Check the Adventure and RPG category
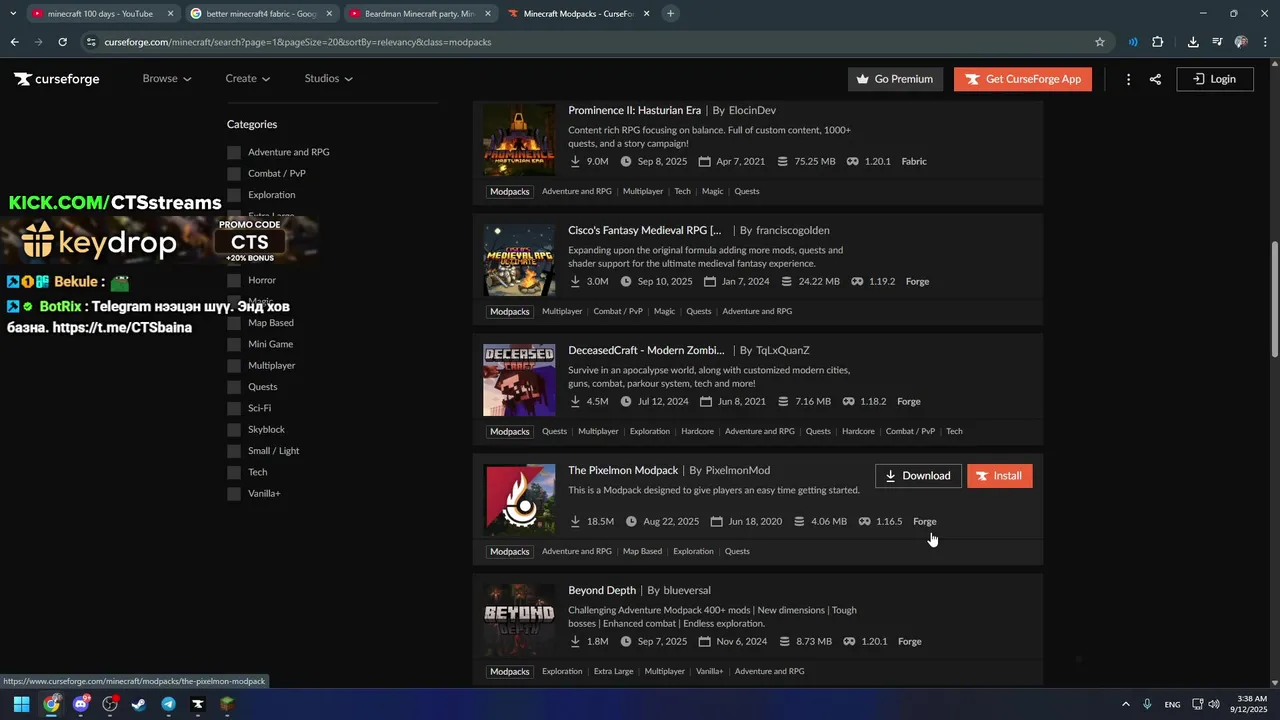 pyautogui.click(x=234, y=152)
